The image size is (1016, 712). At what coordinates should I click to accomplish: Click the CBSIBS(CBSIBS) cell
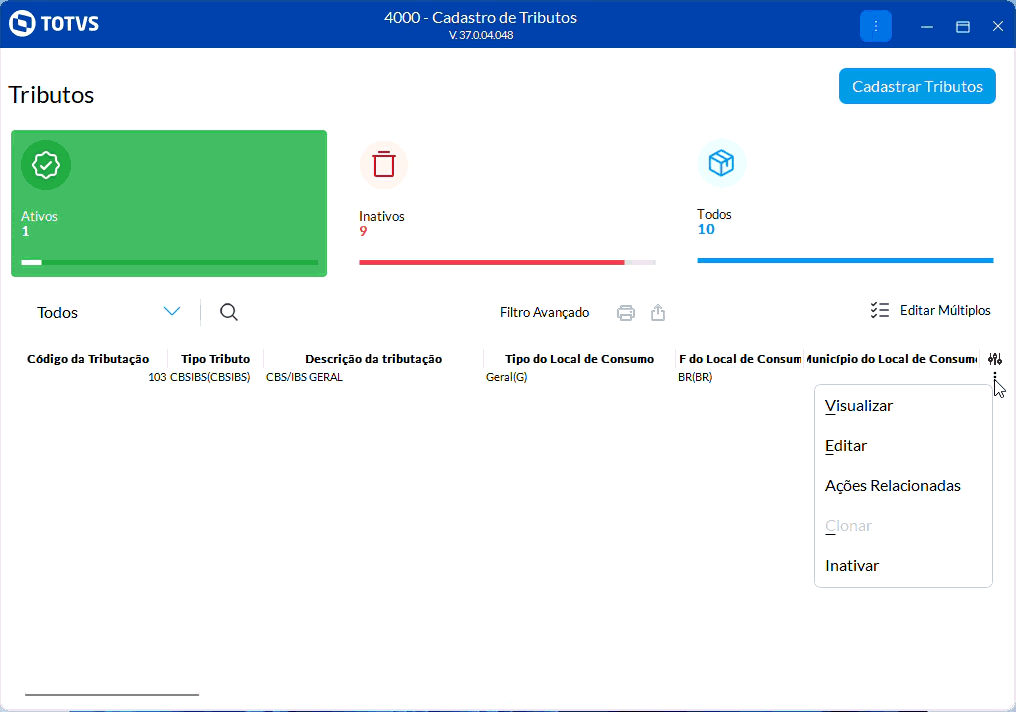210,377
